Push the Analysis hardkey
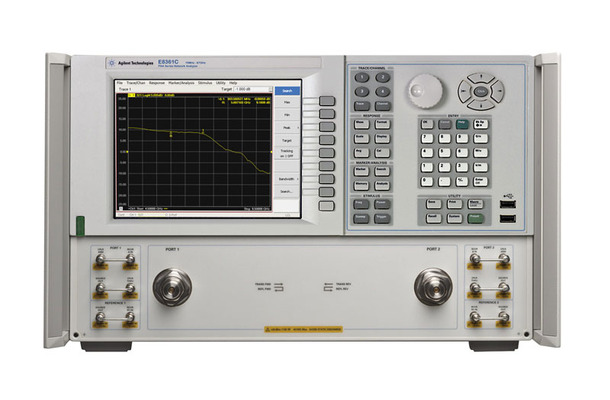 point(382,185)
